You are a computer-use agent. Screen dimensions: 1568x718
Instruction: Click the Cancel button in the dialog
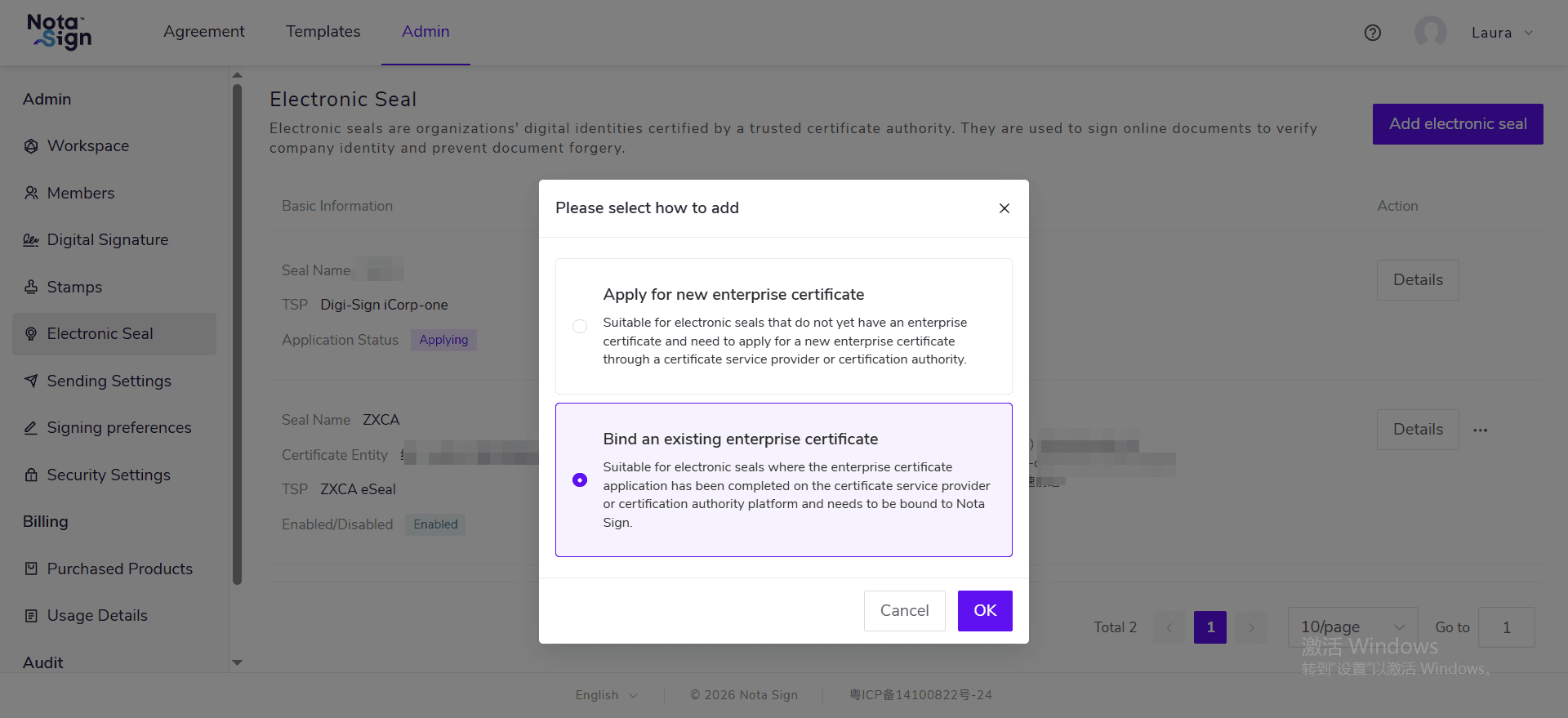pyautogui.click(x=905, y=611)
